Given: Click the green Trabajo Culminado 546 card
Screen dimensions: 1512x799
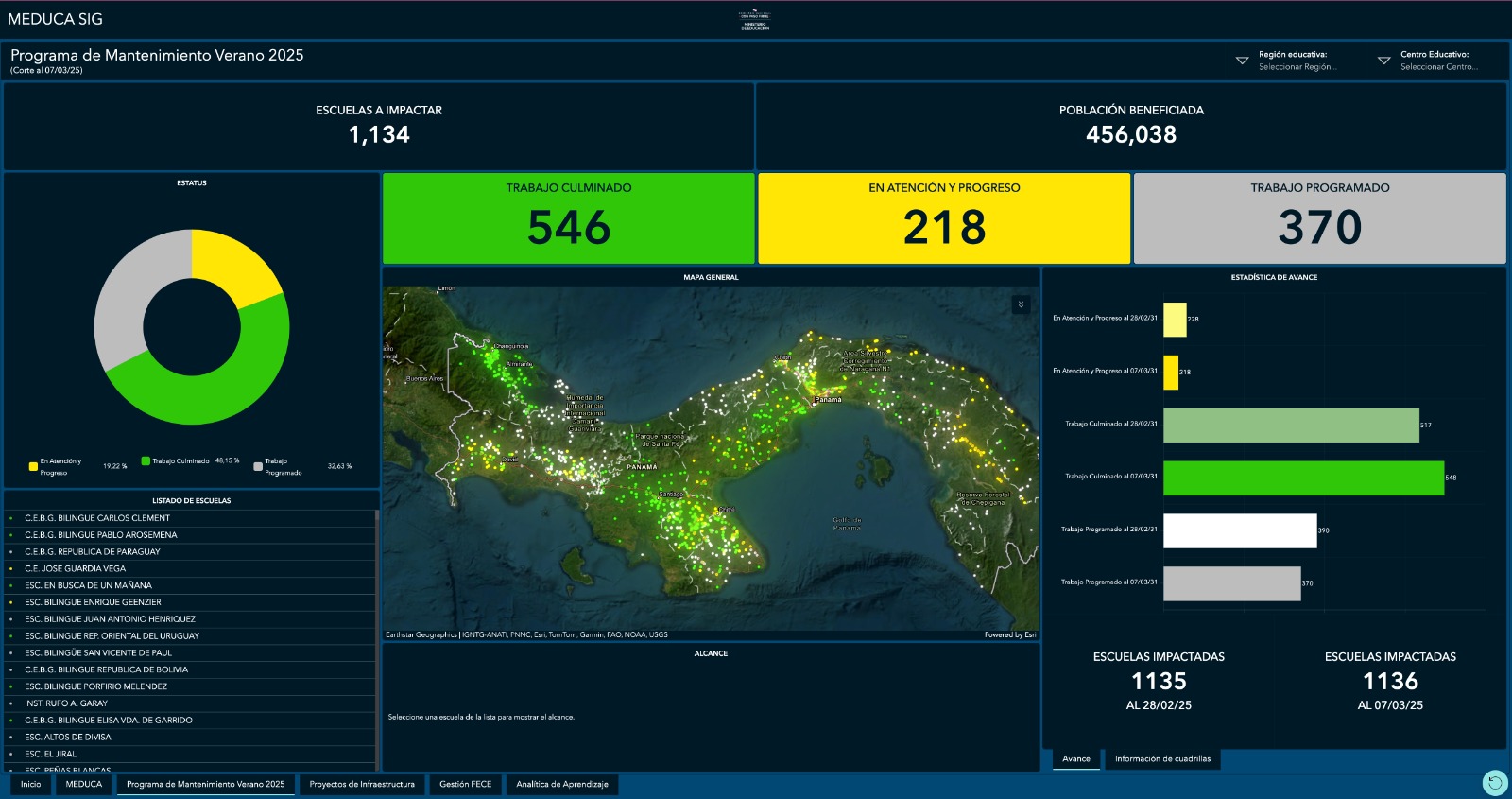Looking at the screenshot, I should (x=569, y=218).
